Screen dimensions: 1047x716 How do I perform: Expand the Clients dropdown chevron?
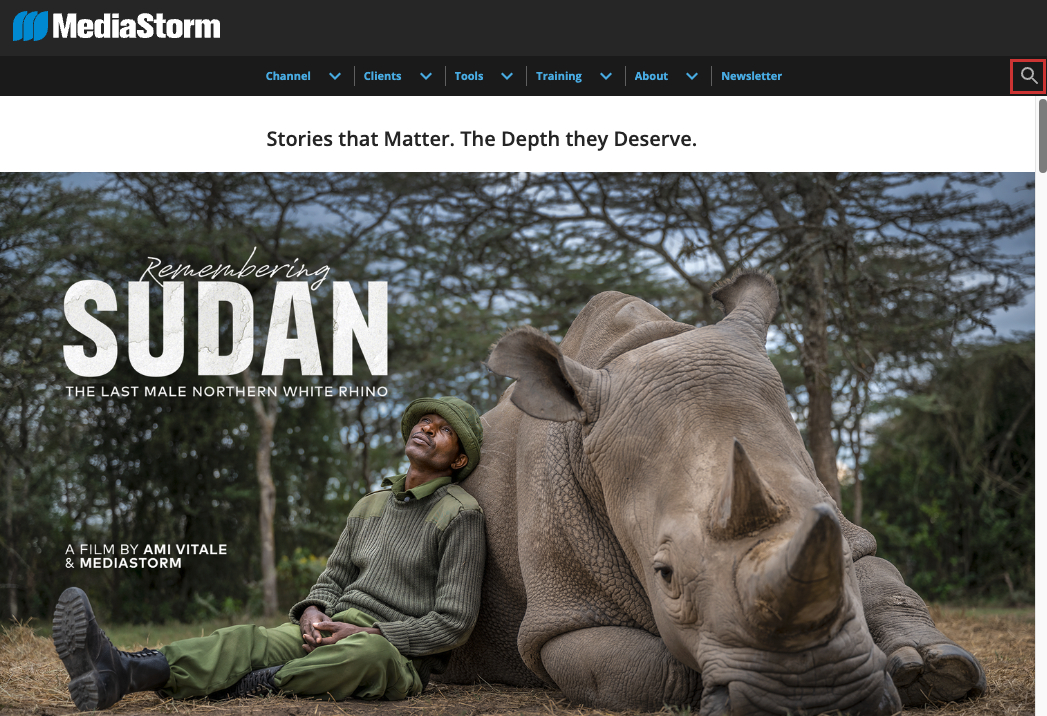[x=426, y=76]
